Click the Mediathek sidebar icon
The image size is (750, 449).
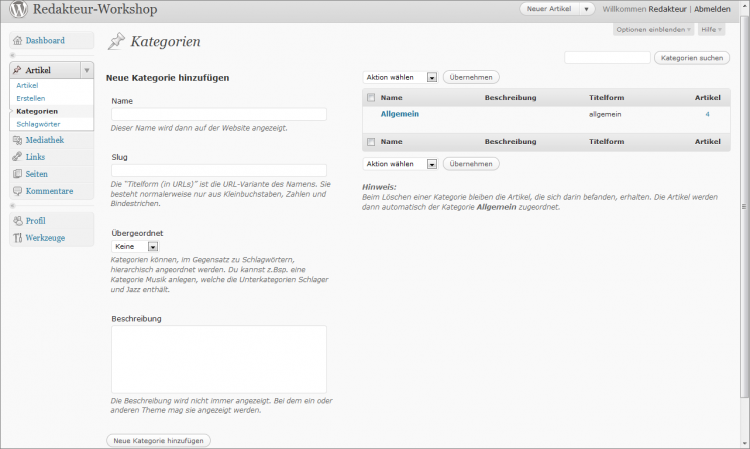click(x=18, y=141)
